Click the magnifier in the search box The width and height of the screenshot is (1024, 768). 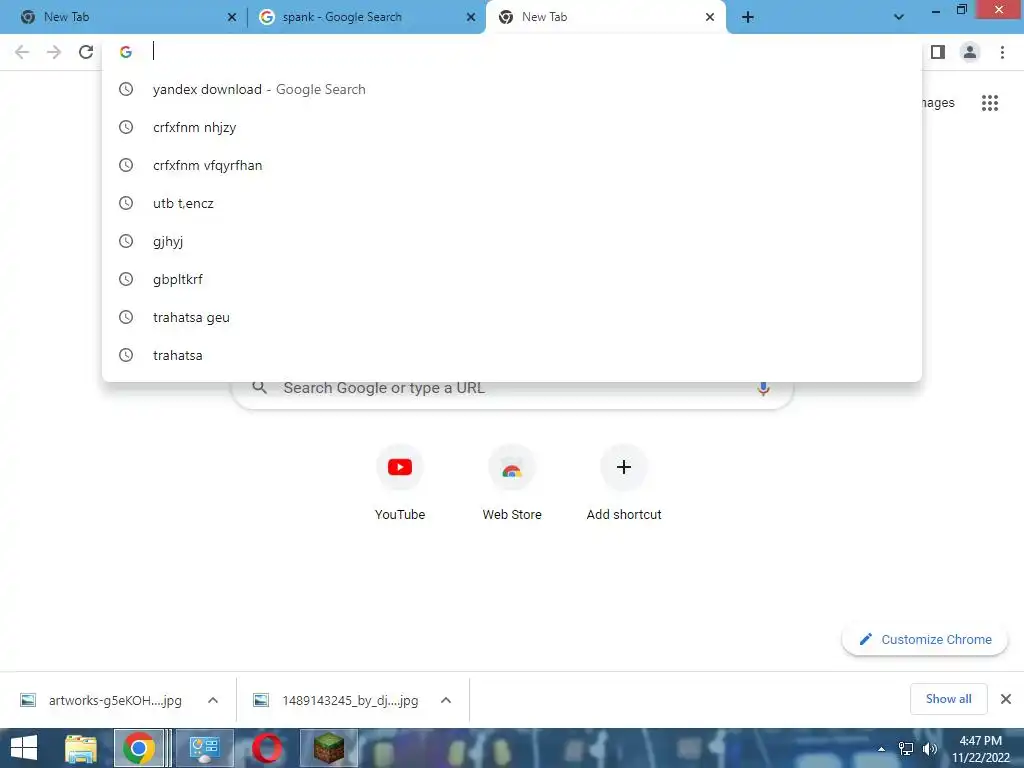click(x=259, y=388)
